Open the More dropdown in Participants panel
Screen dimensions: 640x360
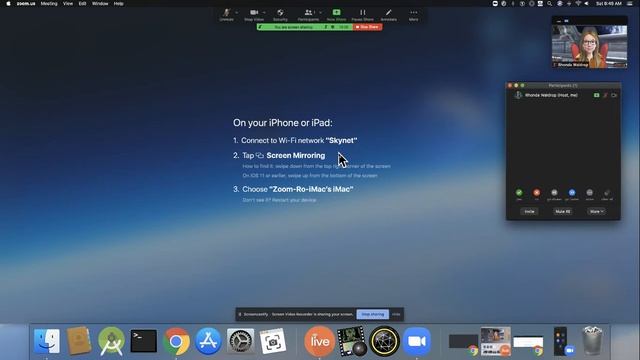(x=596, y=211)
